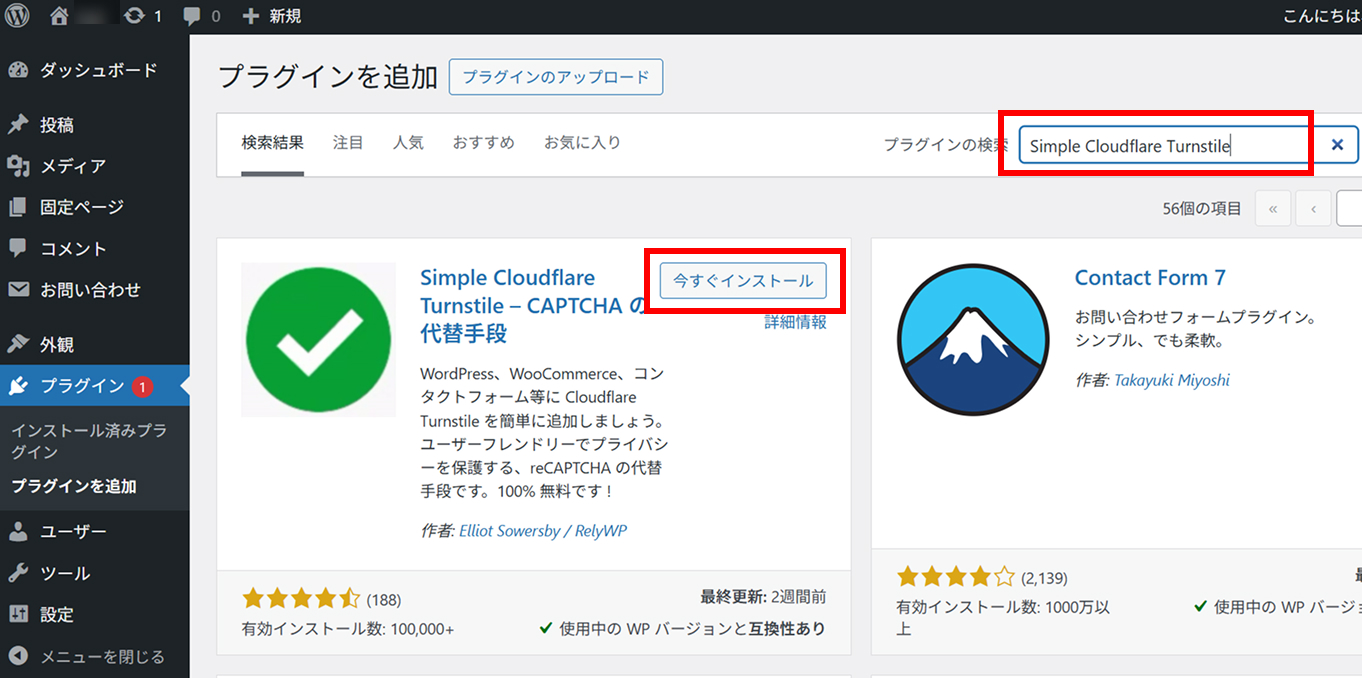Switch to 人気 tab
The width and height of the screenshot is (1362, 678).
408,143
